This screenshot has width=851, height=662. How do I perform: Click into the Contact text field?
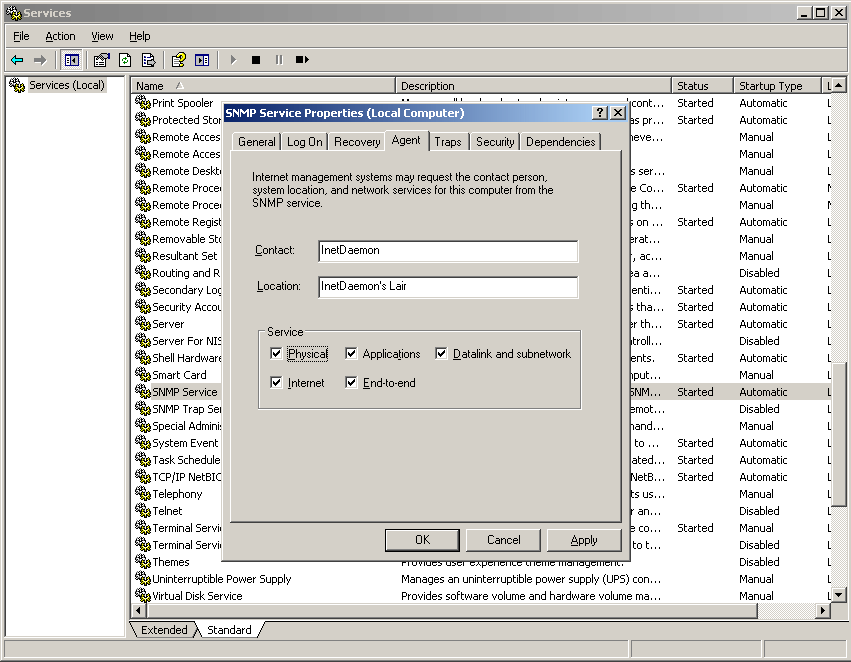(448, 251)
